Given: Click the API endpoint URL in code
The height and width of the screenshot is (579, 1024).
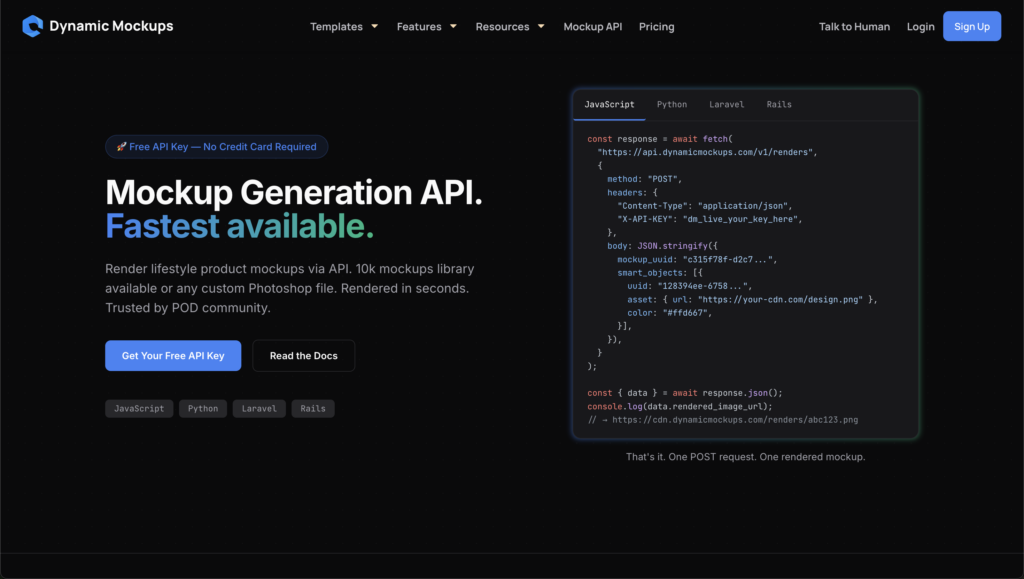Looking at the screenshot, I should click(707, 152).
